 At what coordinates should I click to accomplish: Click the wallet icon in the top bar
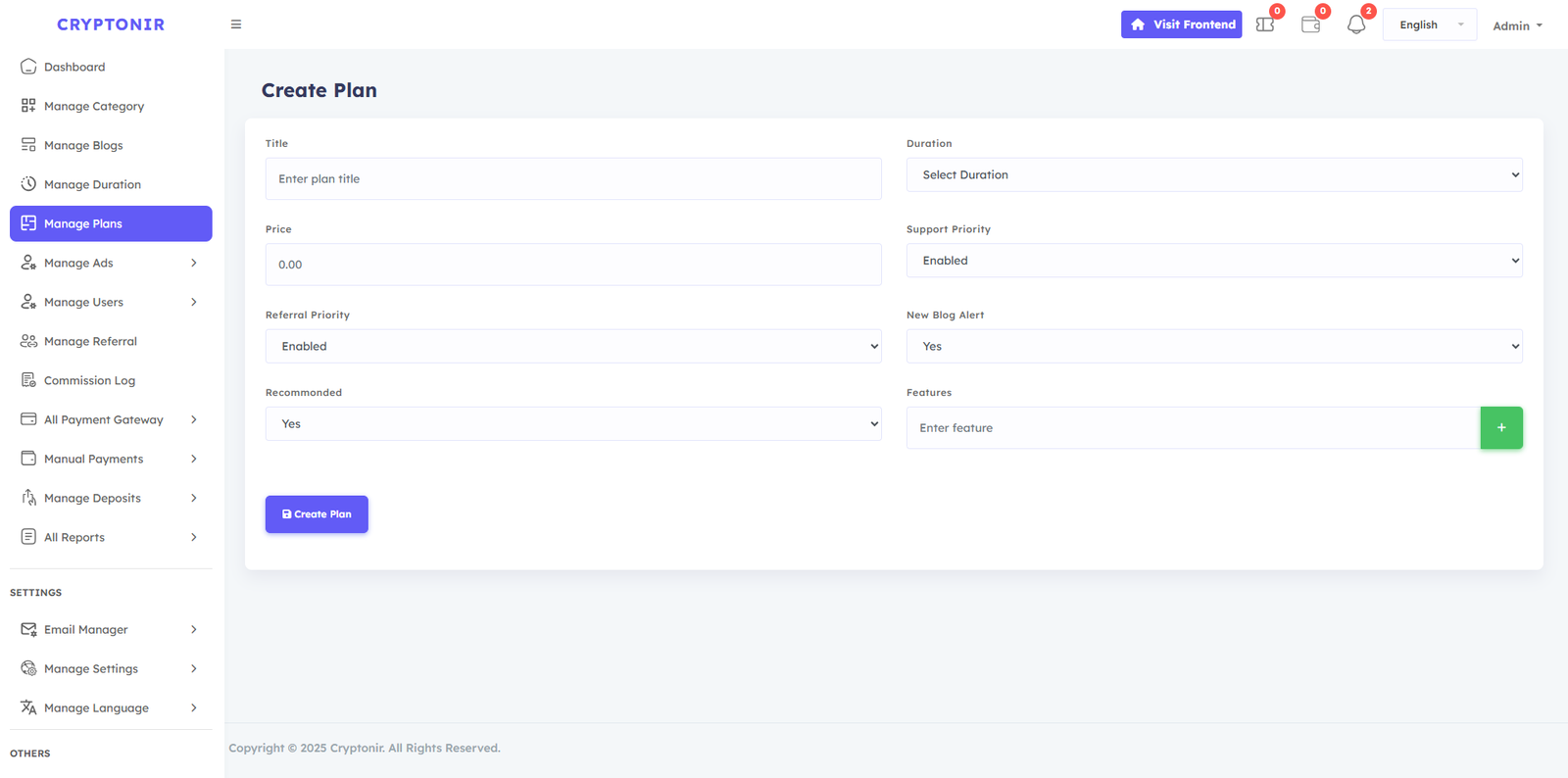click(x=1310, y=25)
